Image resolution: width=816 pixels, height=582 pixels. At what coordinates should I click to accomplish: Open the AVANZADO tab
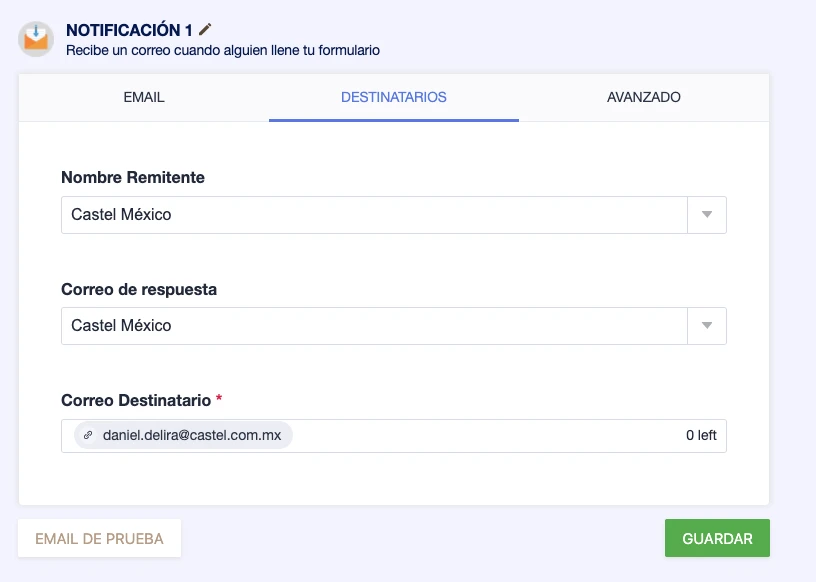(643, 97)
